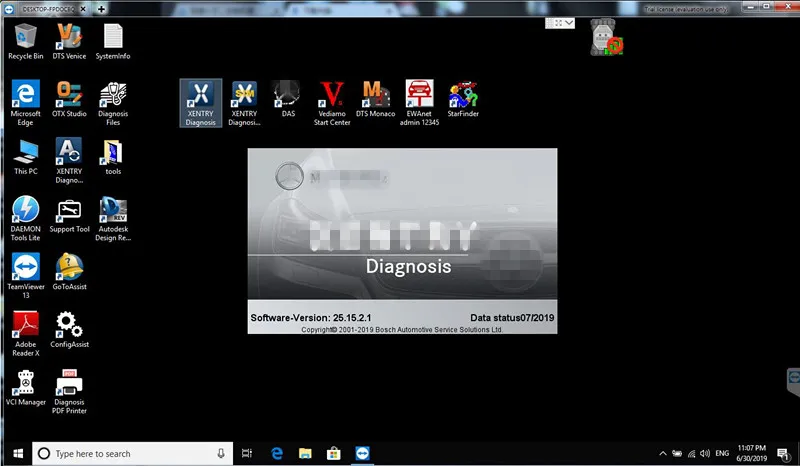Image resolution: width=800 pixels, height=466 pixels.
Task: Click the Type here to search box
Action: [x=133, y=453]
